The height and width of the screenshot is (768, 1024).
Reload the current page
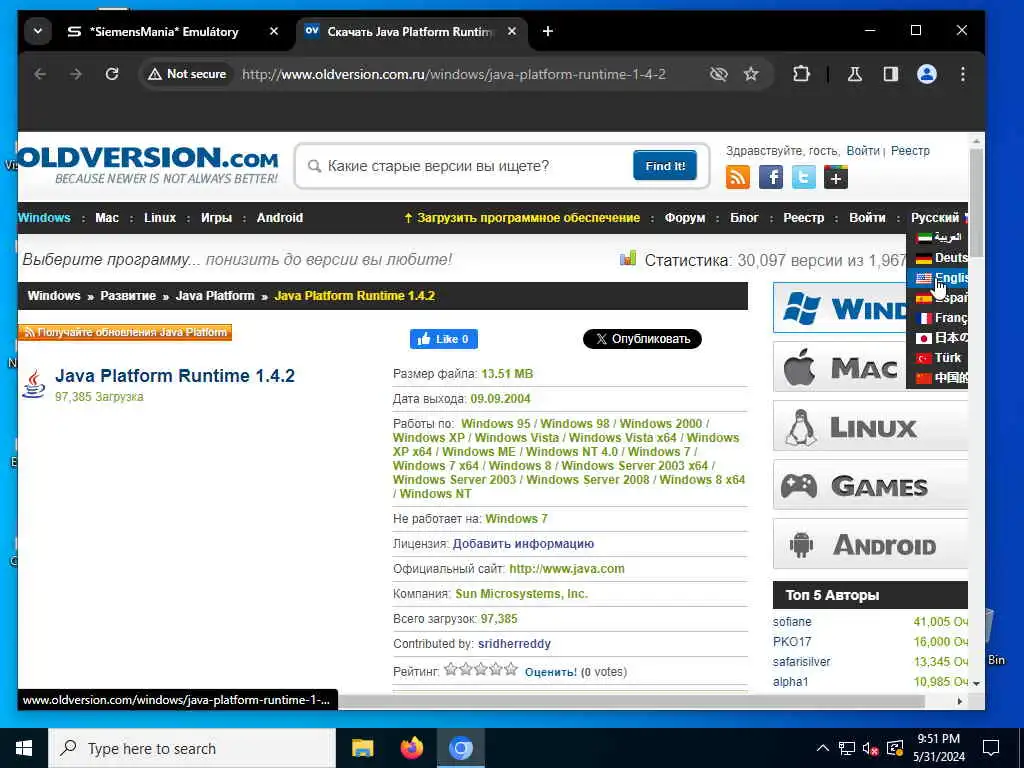pyautogui.click(x=112, y=74)
